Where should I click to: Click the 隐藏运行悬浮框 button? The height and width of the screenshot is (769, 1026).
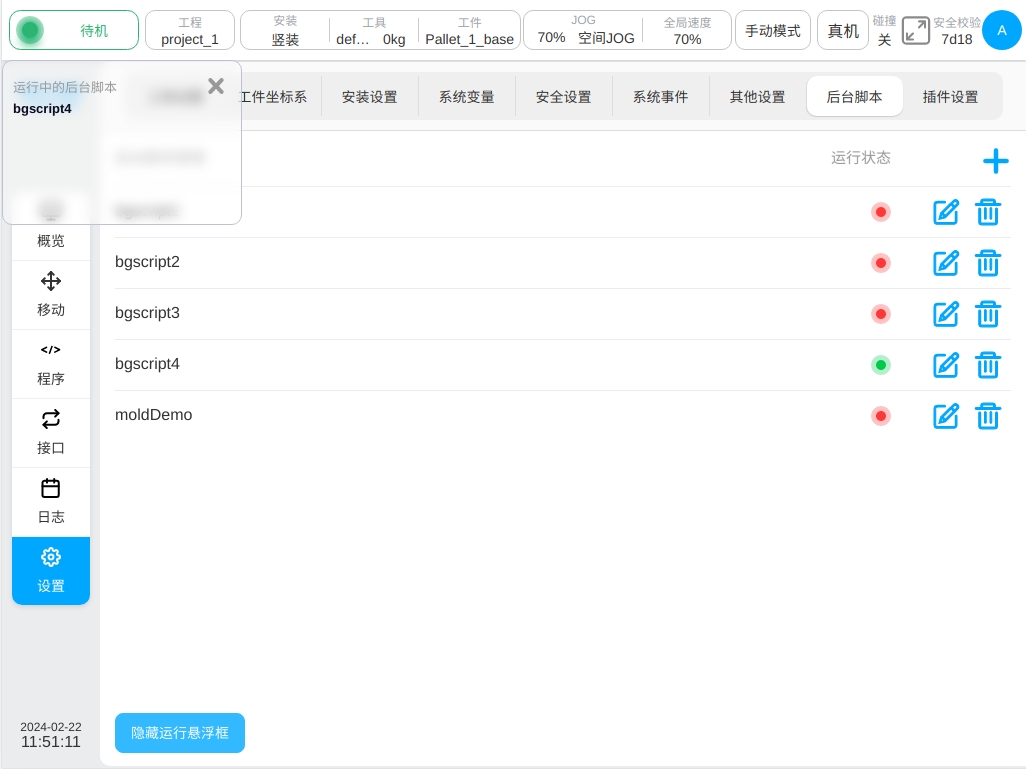click(x=180, y=733)
